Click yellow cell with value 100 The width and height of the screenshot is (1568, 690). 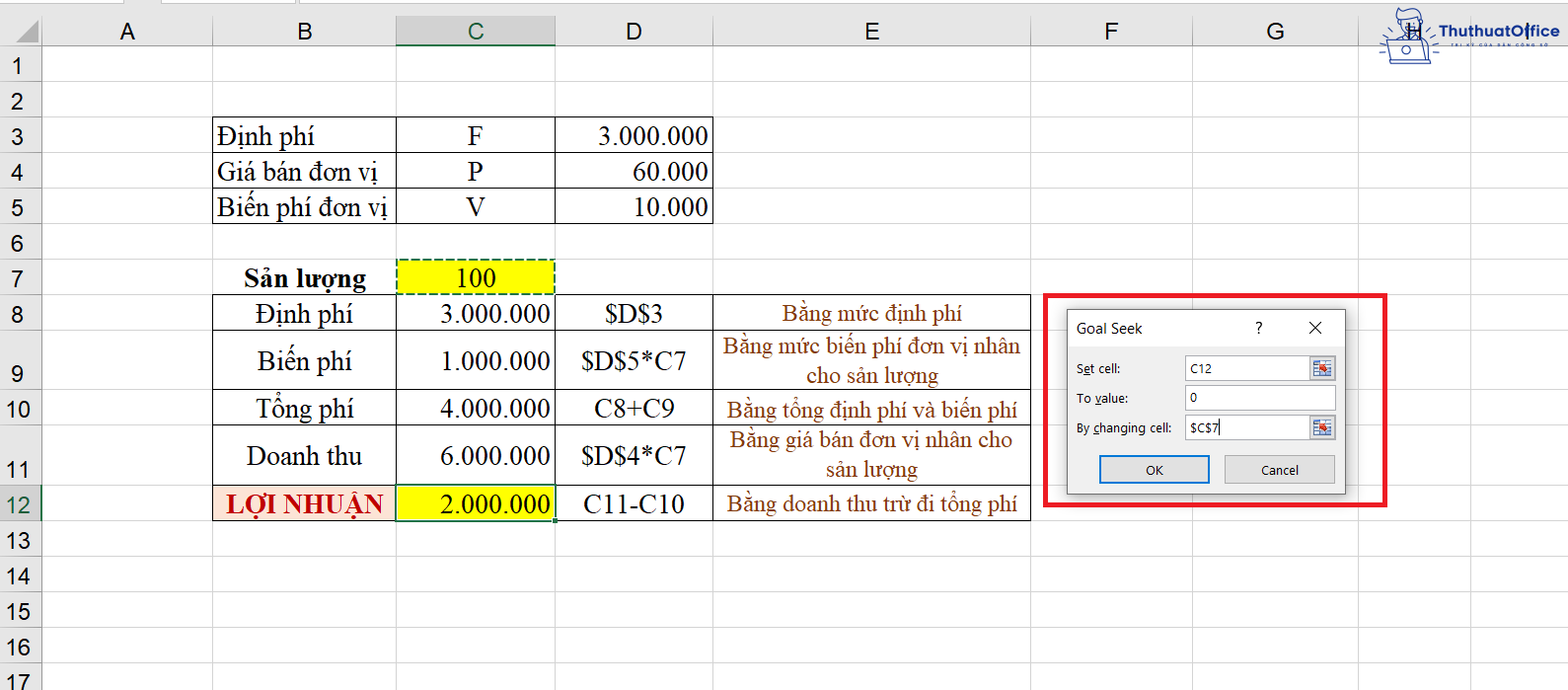point(476,278)
